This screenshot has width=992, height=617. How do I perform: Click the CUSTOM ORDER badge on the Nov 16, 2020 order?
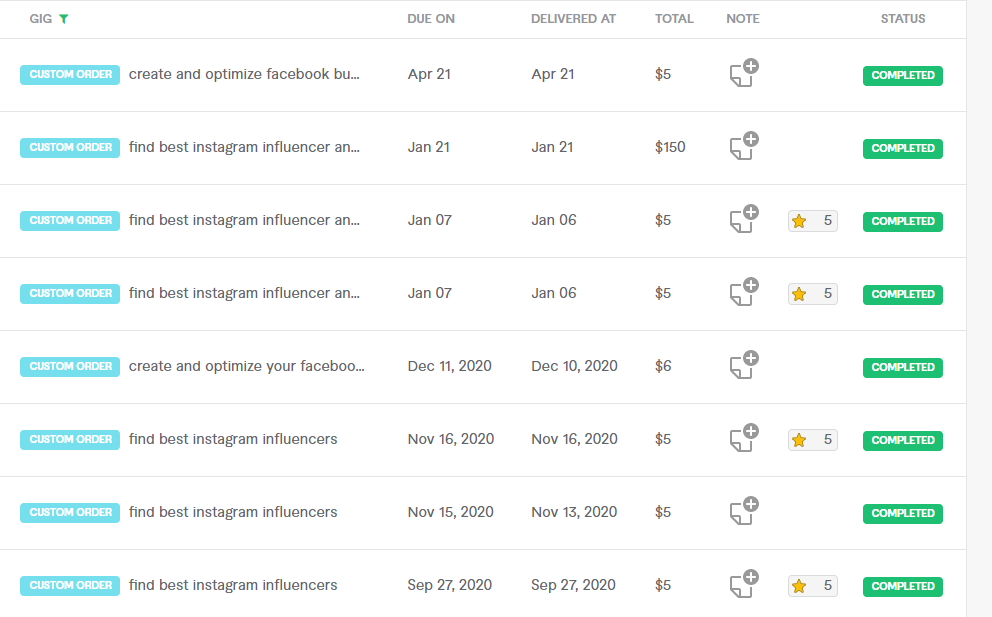tap(70, 440)
